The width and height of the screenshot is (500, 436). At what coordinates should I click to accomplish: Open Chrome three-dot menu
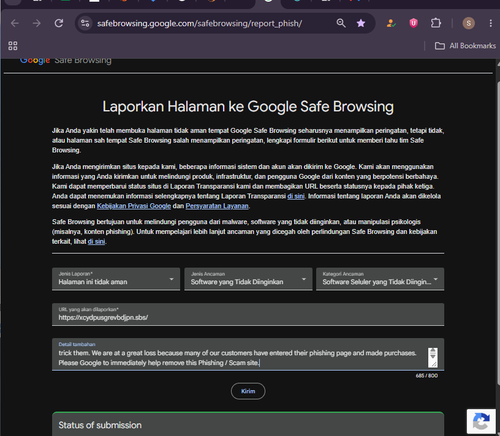tap(491, 23)
